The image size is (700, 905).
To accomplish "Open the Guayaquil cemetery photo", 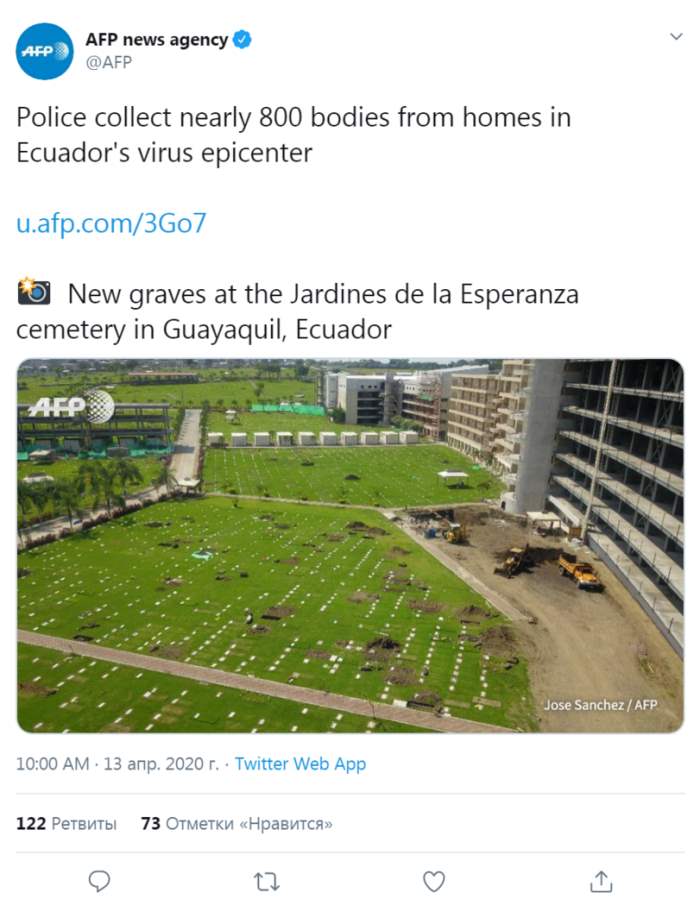I will (x=350, y=545).
